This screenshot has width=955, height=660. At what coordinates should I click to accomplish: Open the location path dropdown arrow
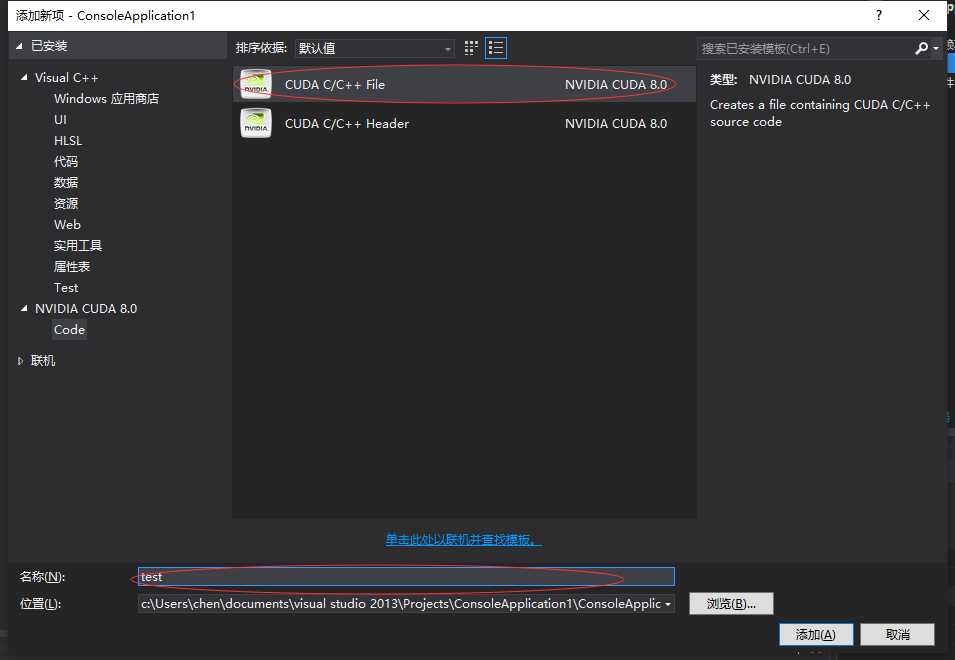pyautogui.click(x=668, y=604)
